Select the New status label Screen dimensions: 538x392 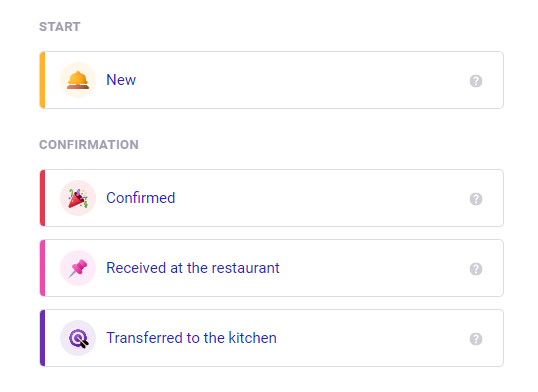(121, 80)
